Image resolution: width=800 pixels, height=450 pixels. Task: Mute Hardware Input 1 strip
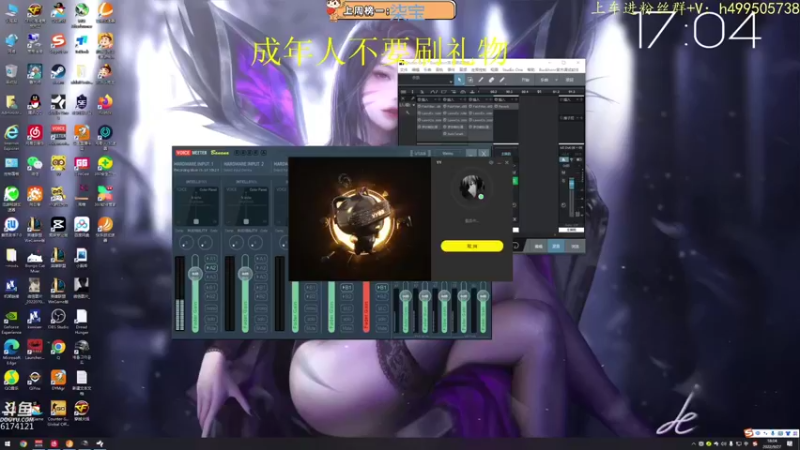[211, 329]
